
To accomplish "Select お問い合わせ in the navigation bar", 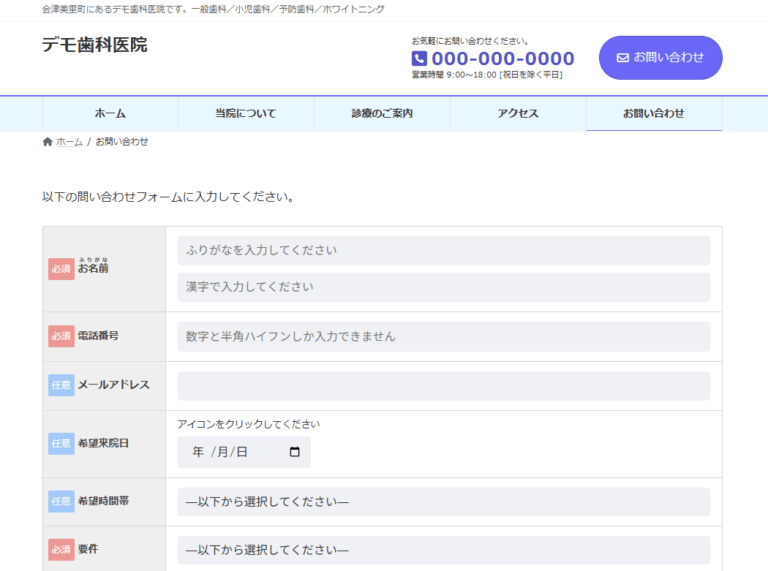I will [654, 114].
